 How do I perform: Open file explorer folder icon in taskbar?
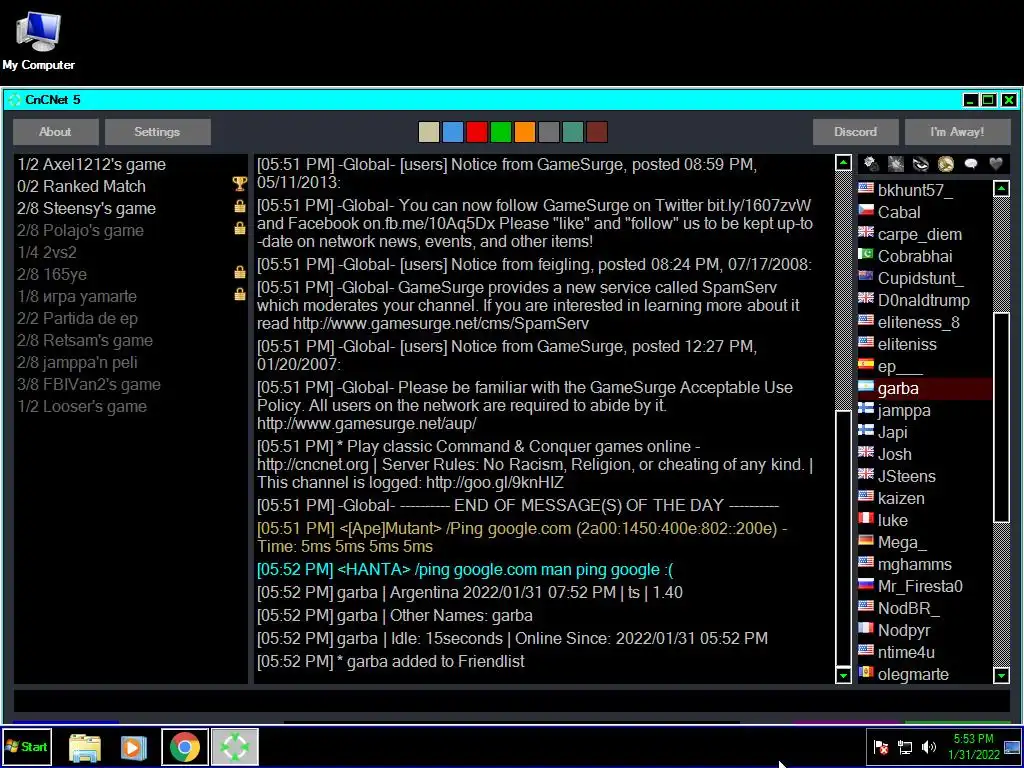[x=85, y=748]
